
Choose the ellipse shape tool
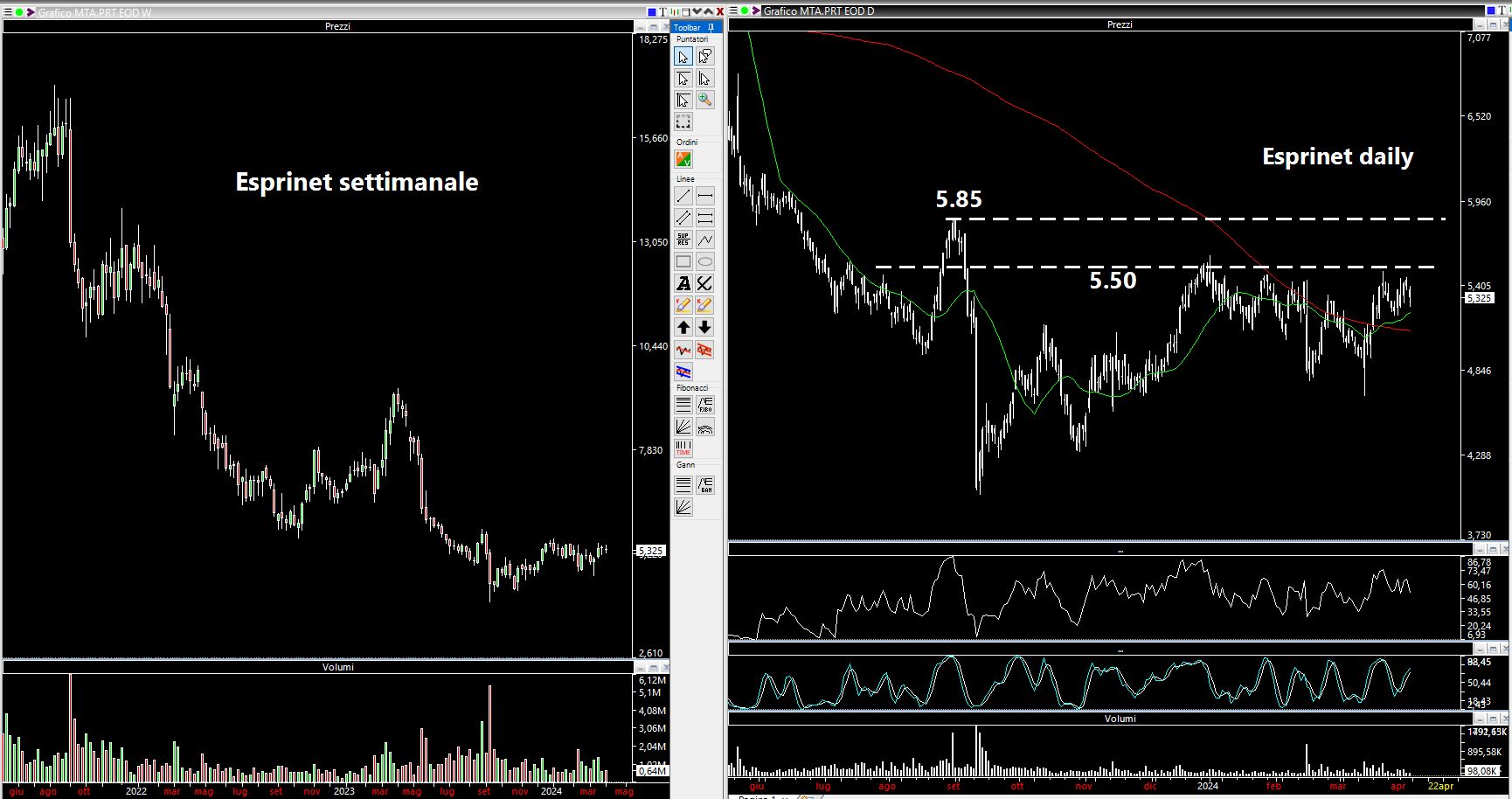pos(705,261)
